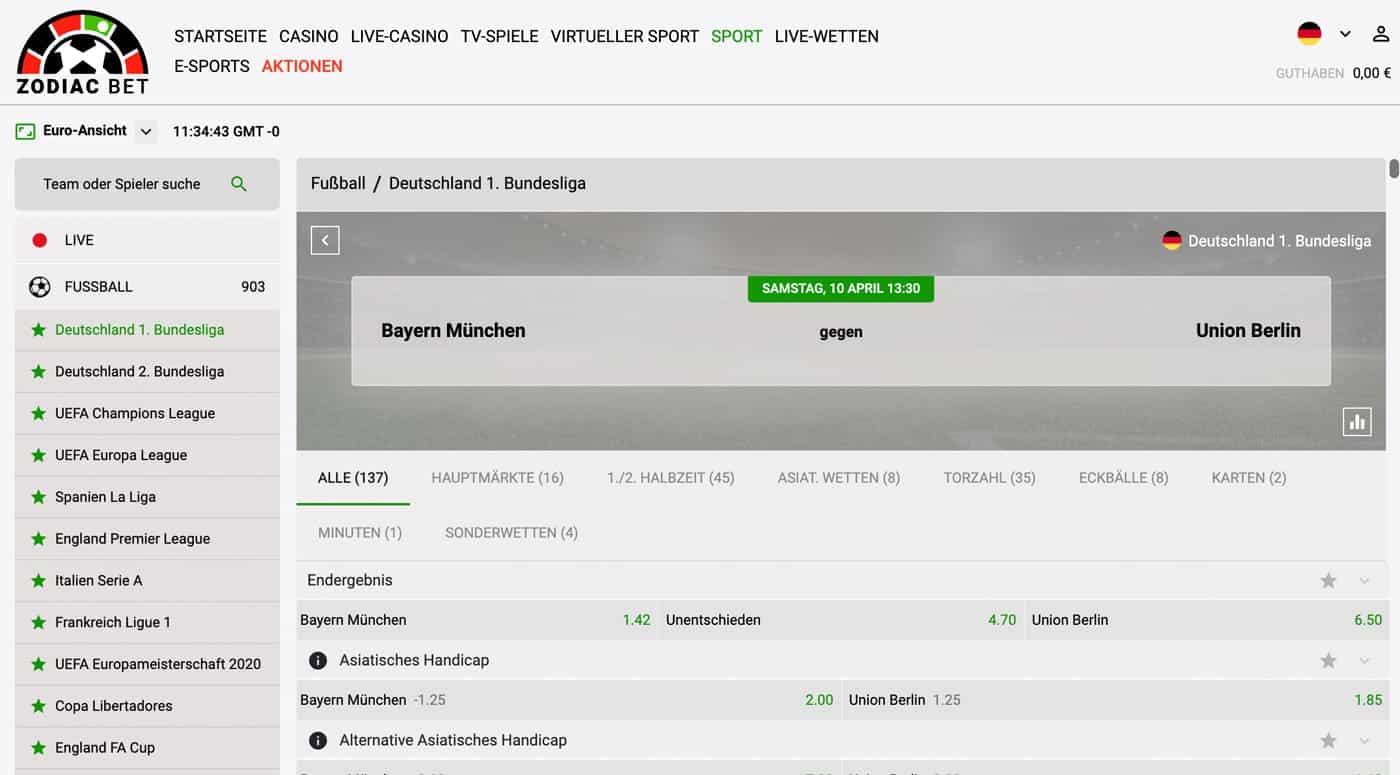
Task: Click the German flag language icon
Action: pos(1309,34)
